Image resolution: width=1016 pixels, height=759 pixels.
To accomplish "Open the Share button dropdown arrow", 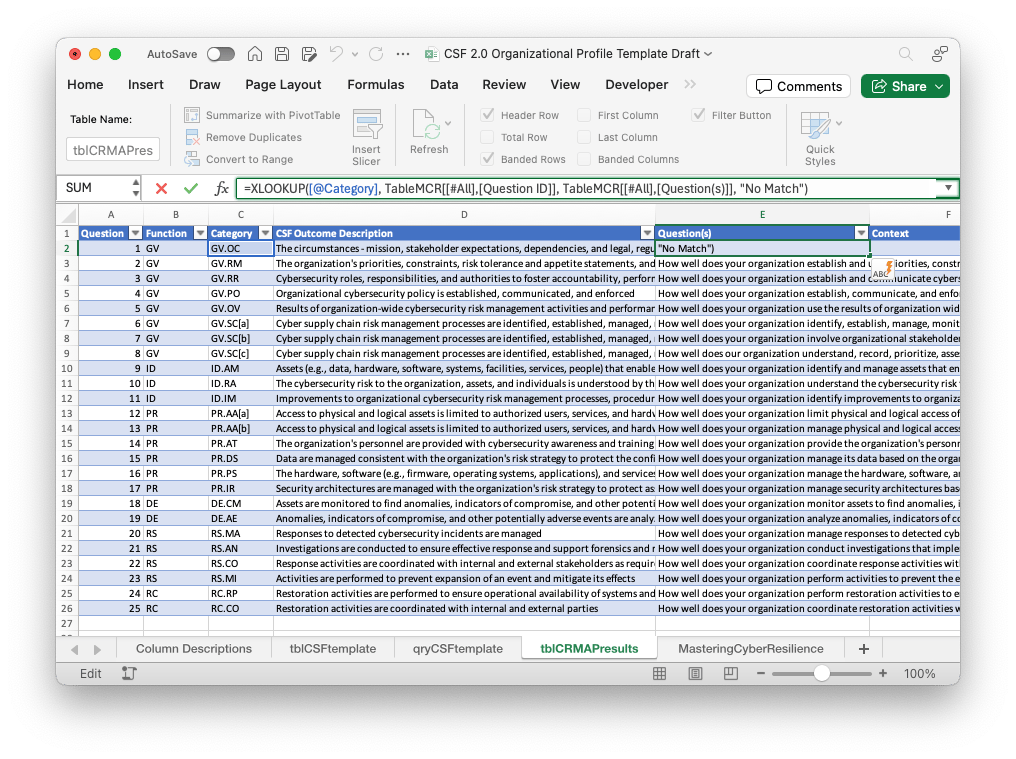I will [x=939, y=86].
